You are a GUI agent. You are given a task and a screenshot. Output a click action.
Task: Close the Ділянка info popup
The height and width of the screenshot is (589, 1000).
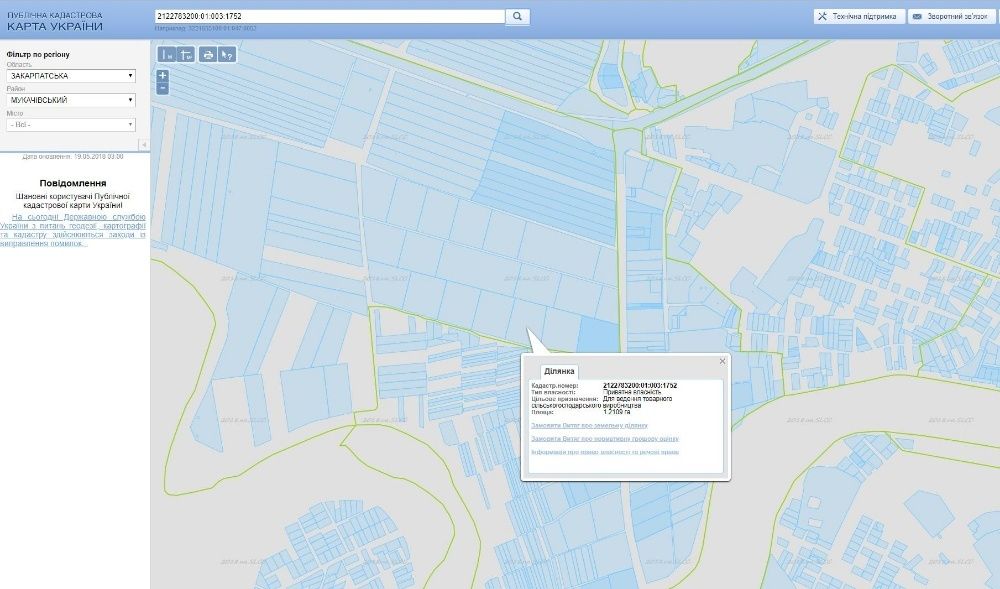coord(723,361)
